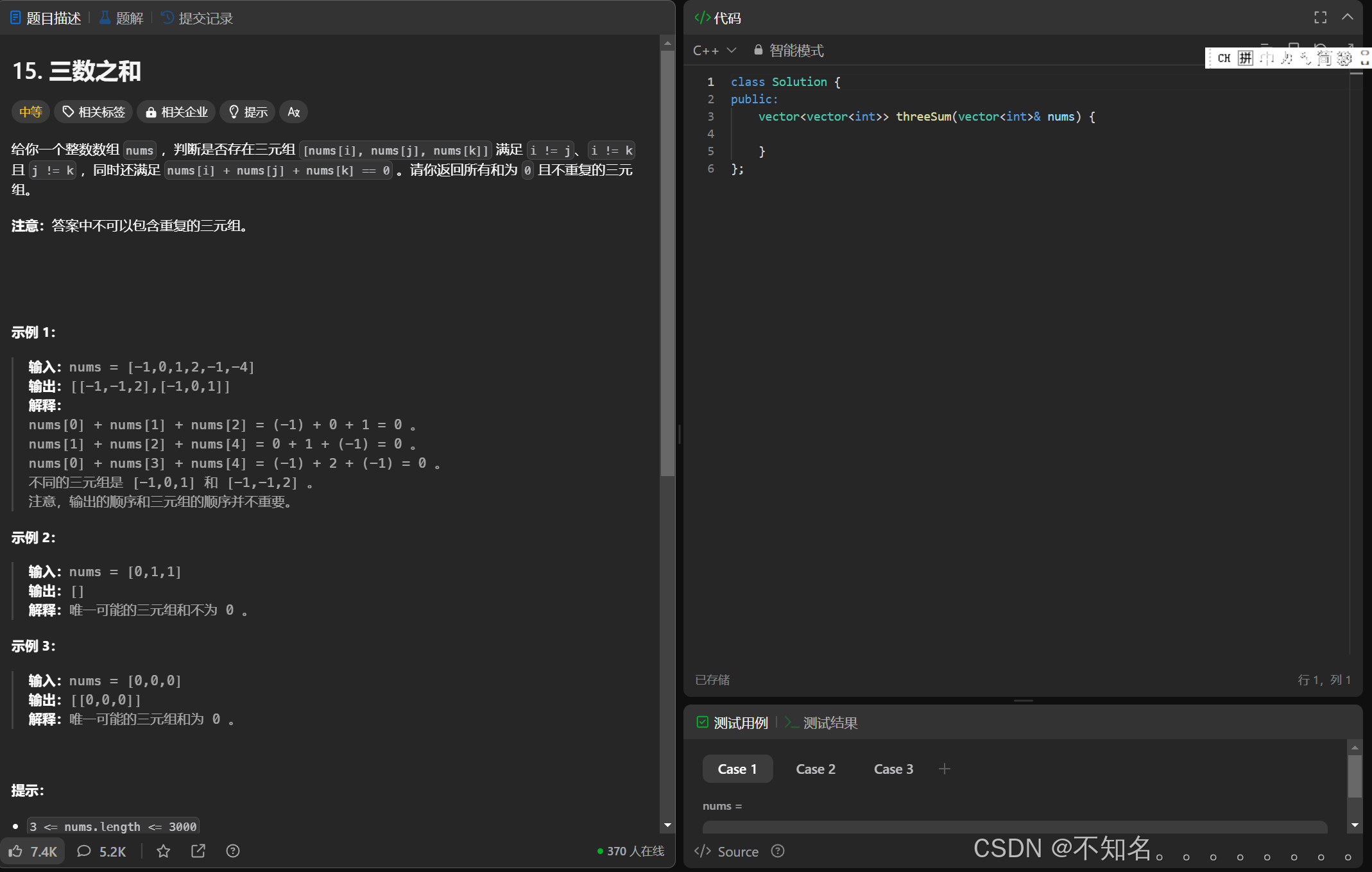Click the share link icon

coord(198,851)
